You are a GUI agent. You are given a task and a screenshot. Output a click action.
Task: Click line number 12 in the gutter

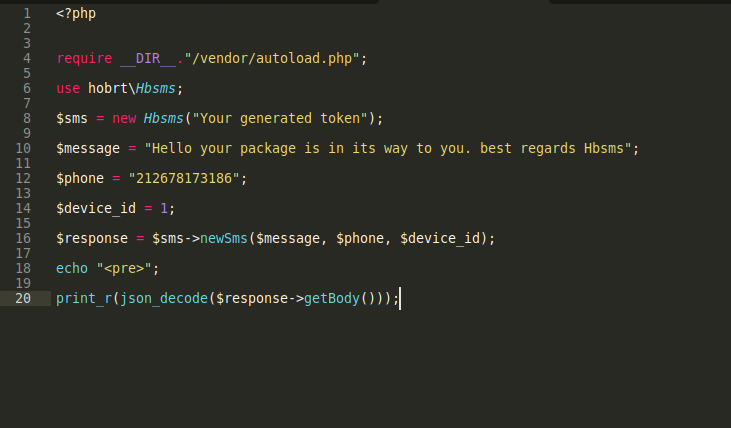23,178
